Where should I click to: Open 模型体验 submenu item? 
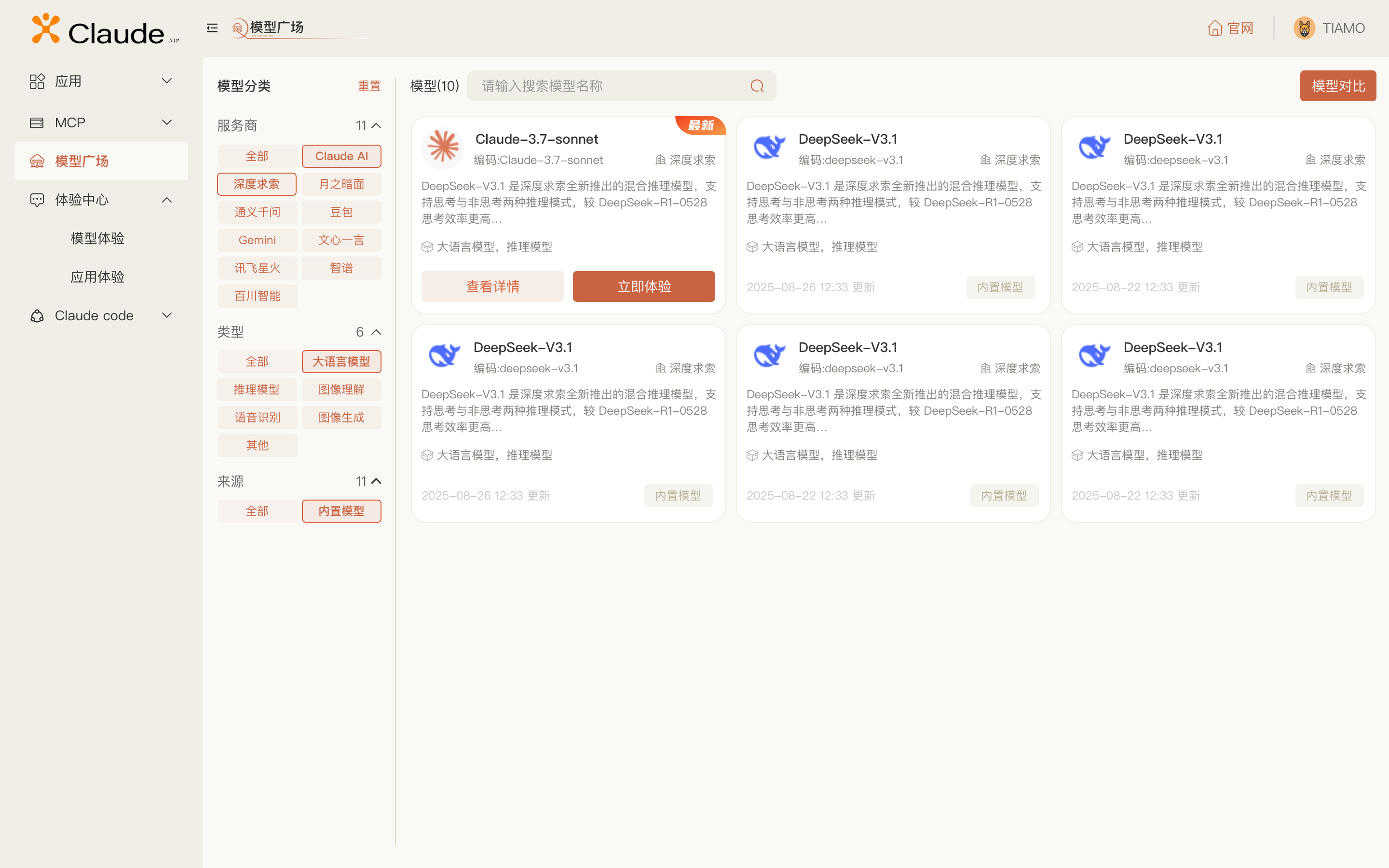97,238
